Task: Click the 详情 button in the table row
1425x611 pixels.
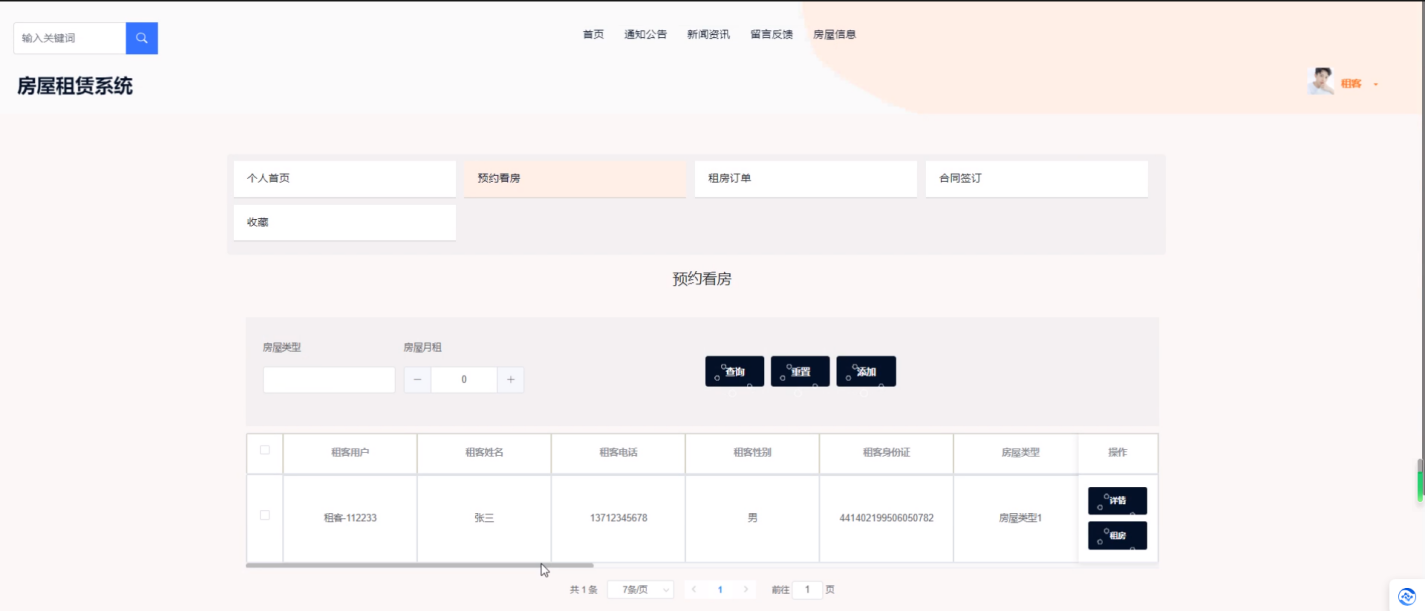Action: [x=1117, y=501]
